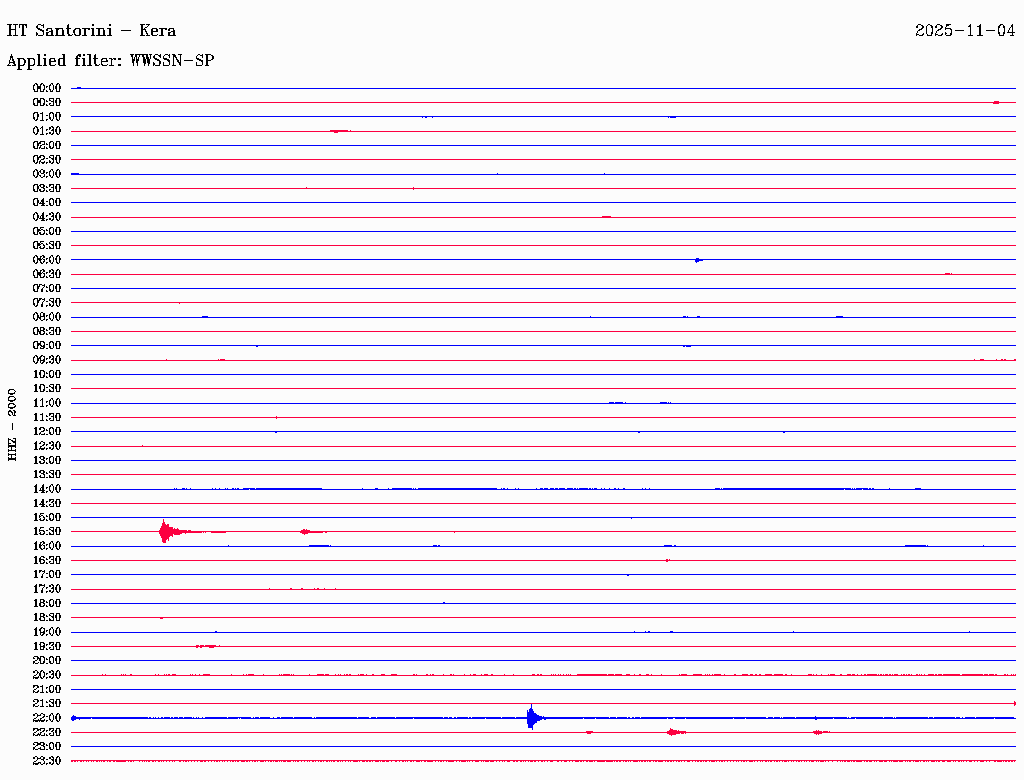1024x780 pixels.
Task: Click the 01:00 time label
Action: coord(47,117)
